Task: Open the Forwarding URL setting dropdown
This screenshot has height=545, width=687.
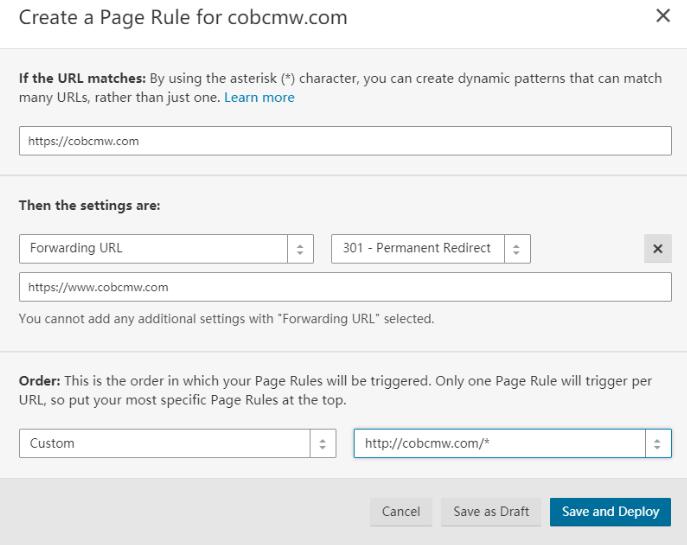Action: click(x=153, y=249)
